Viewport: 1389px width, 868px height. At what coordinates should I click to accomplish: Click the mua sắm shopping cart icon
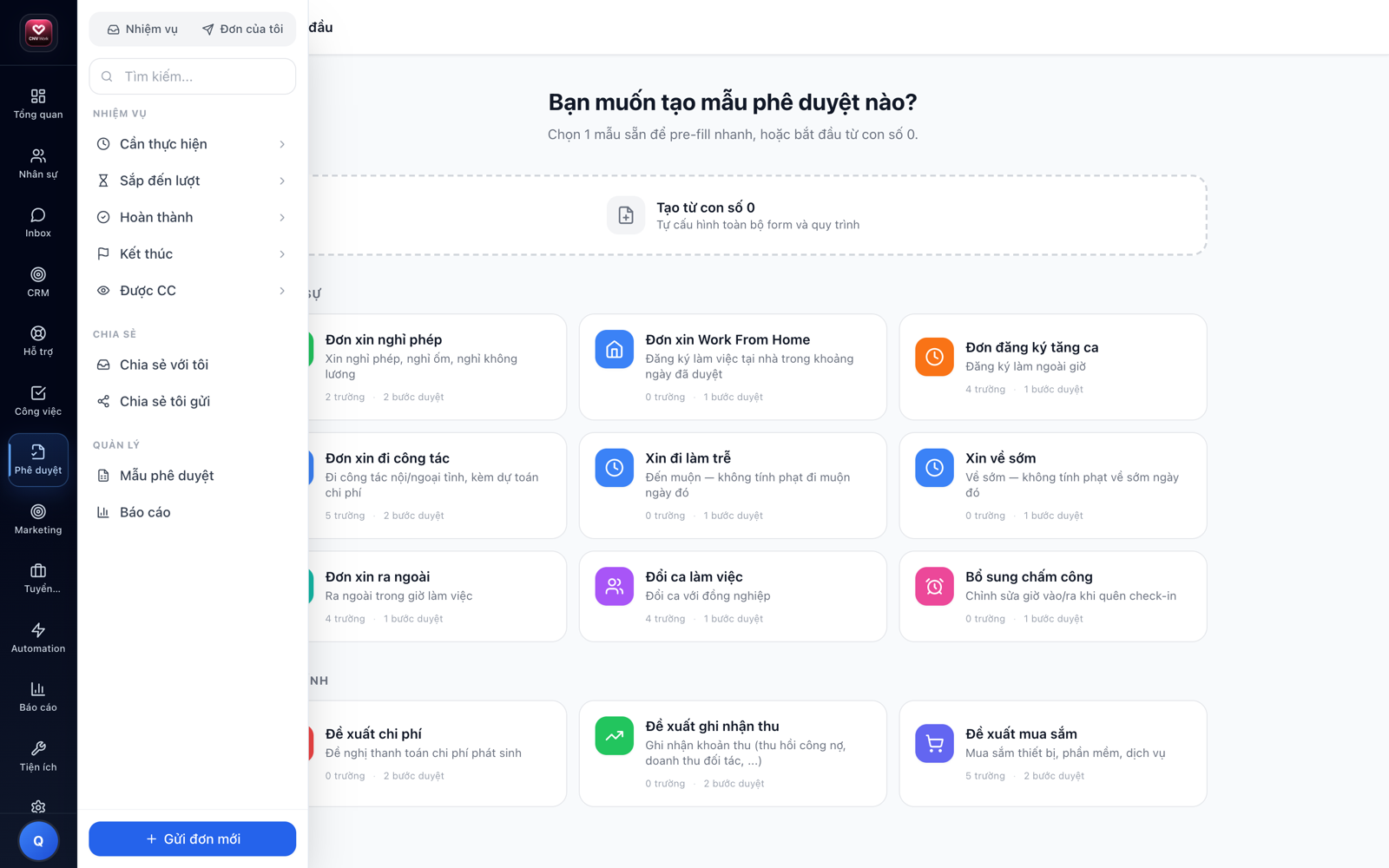pos(934,744)
